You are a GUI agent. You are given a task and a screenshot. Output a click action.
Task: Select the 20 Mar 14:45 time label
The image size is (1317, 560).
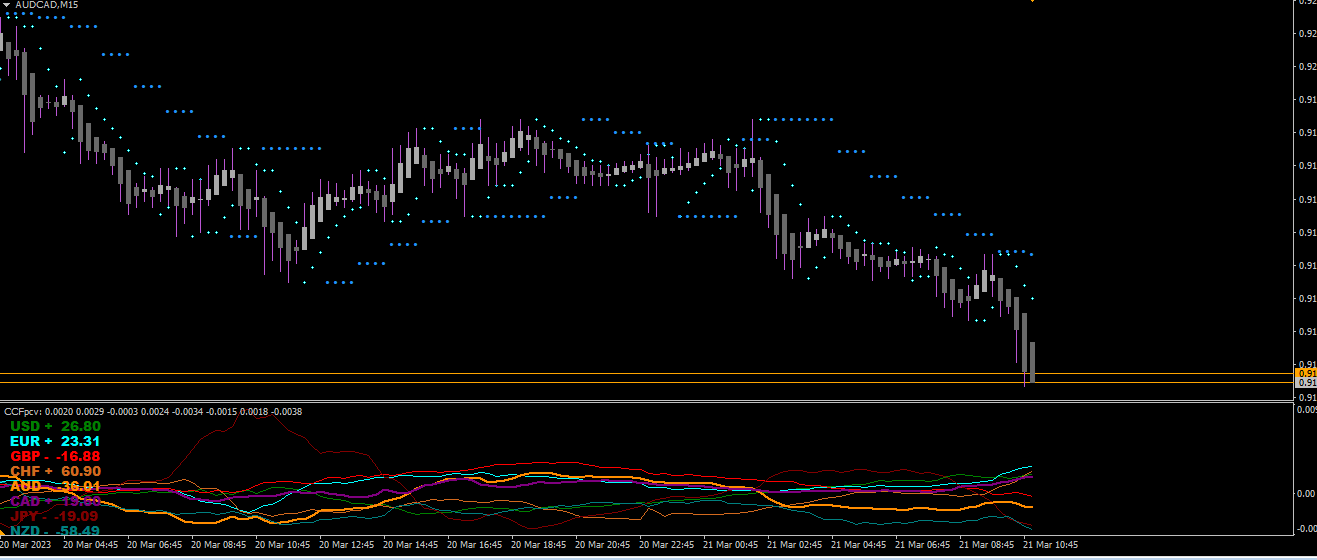tap(411, 546)
